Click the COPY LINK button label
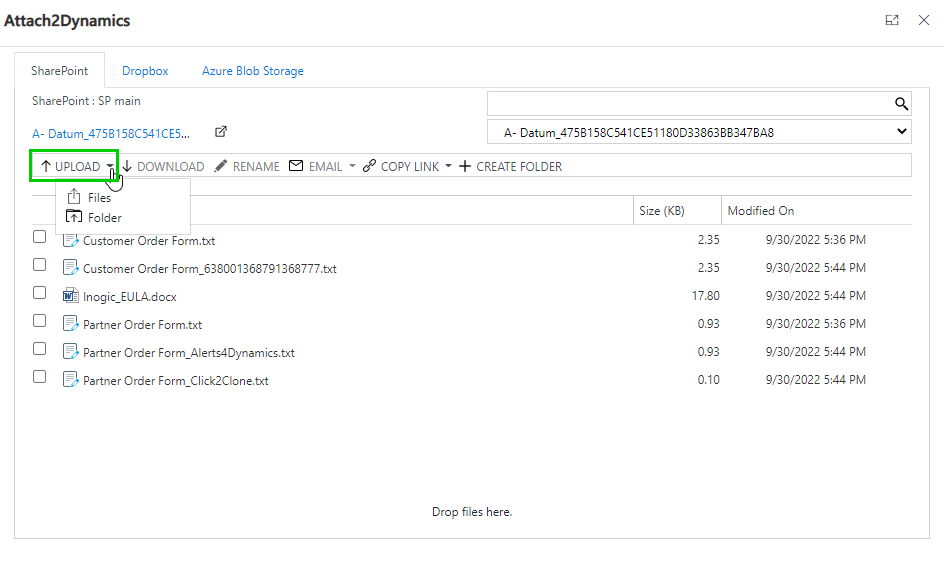 coord(410,166)
